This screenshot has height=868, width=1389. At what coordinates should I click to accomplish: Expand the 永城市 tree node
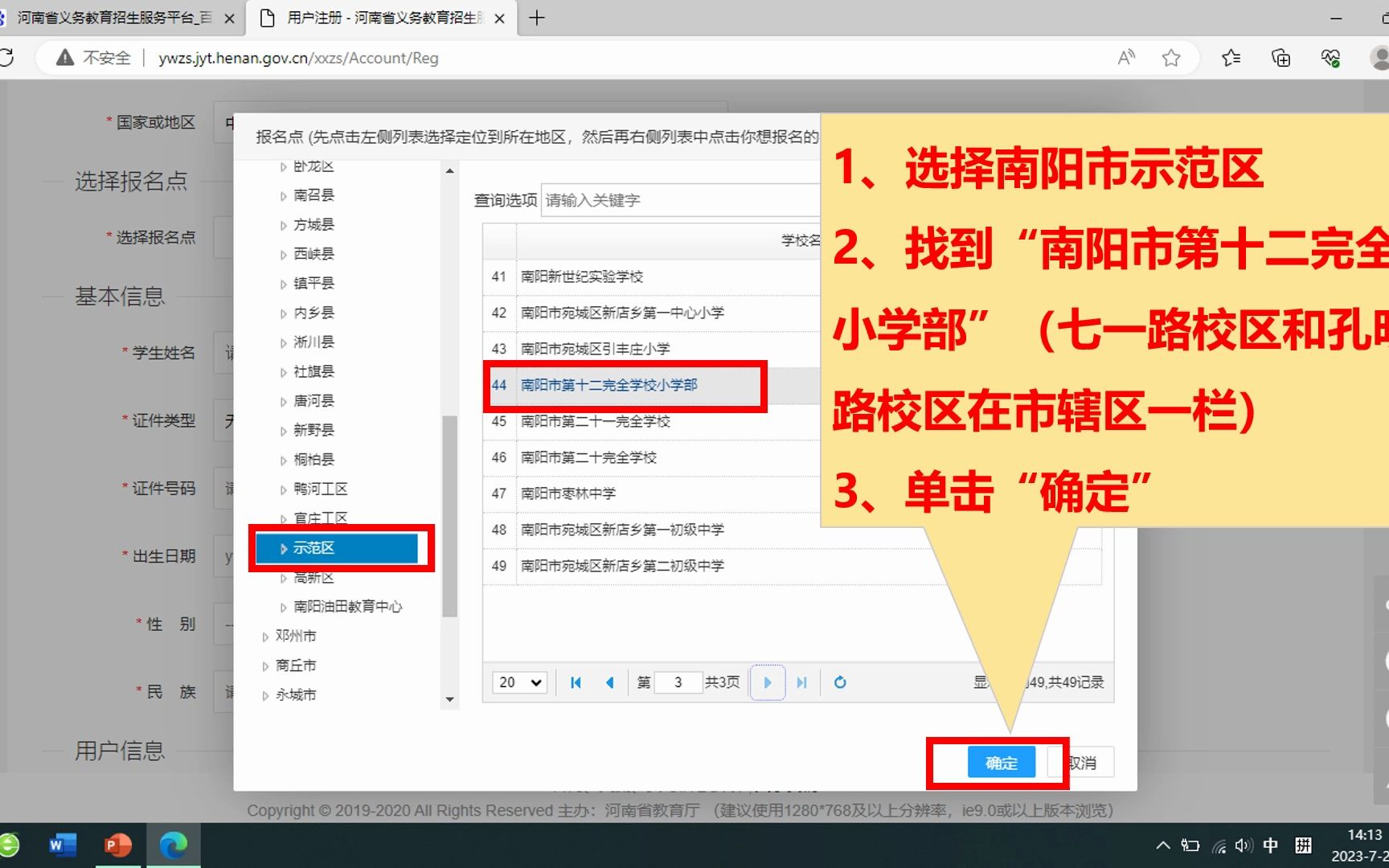(x=265, y=695)
